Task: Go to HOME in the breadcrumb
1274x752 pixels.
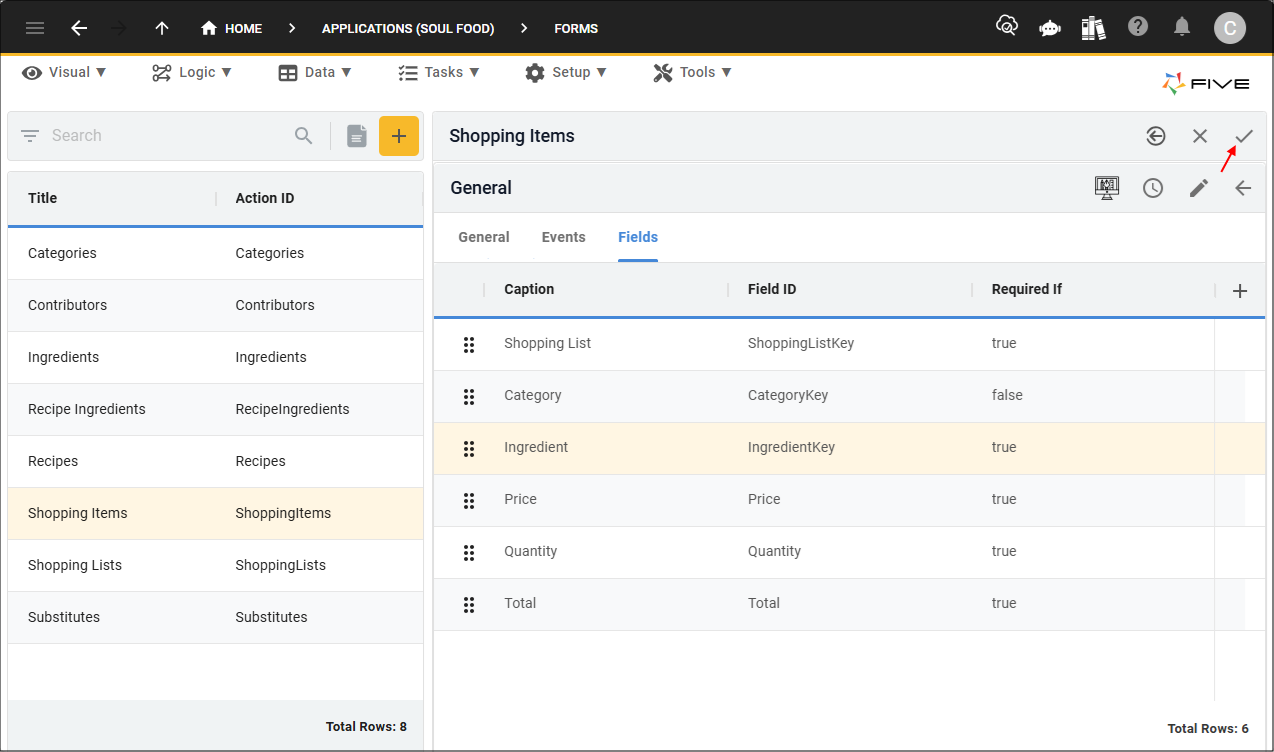Action: click(x=231, y=28)
